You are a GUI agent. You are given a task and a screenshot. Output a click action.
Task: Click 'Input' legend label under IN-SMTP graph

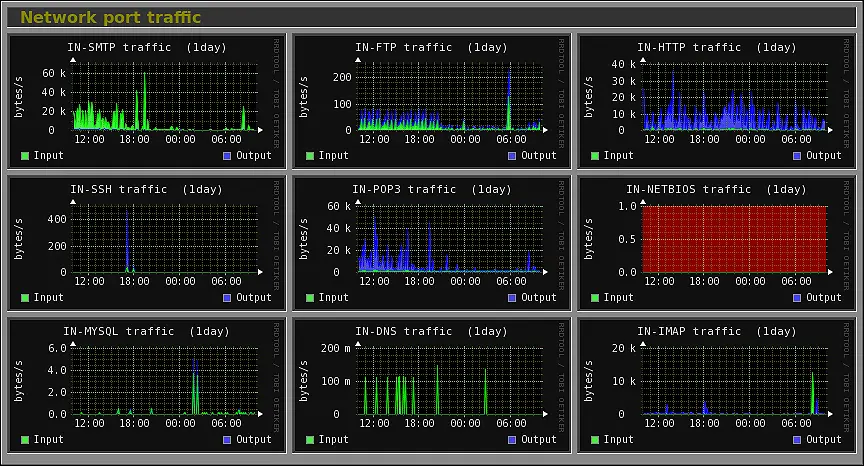[x=48, y=156]
